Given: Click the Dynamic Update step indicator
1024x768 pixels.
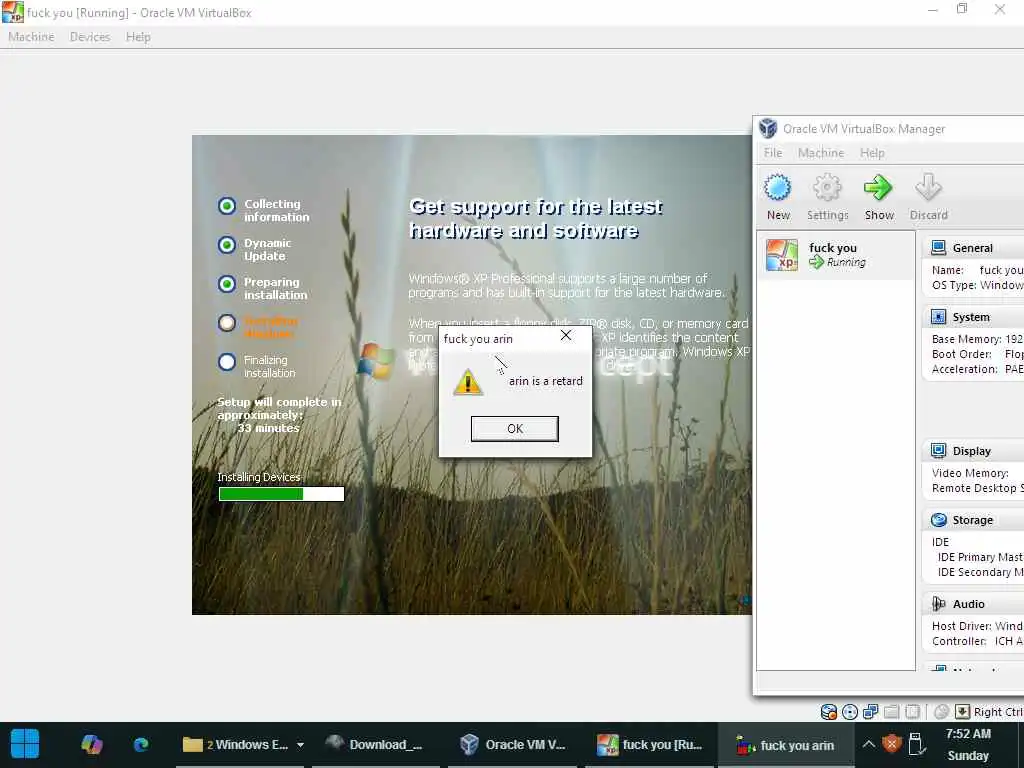Looking at the screenshot, I should 227,245.
